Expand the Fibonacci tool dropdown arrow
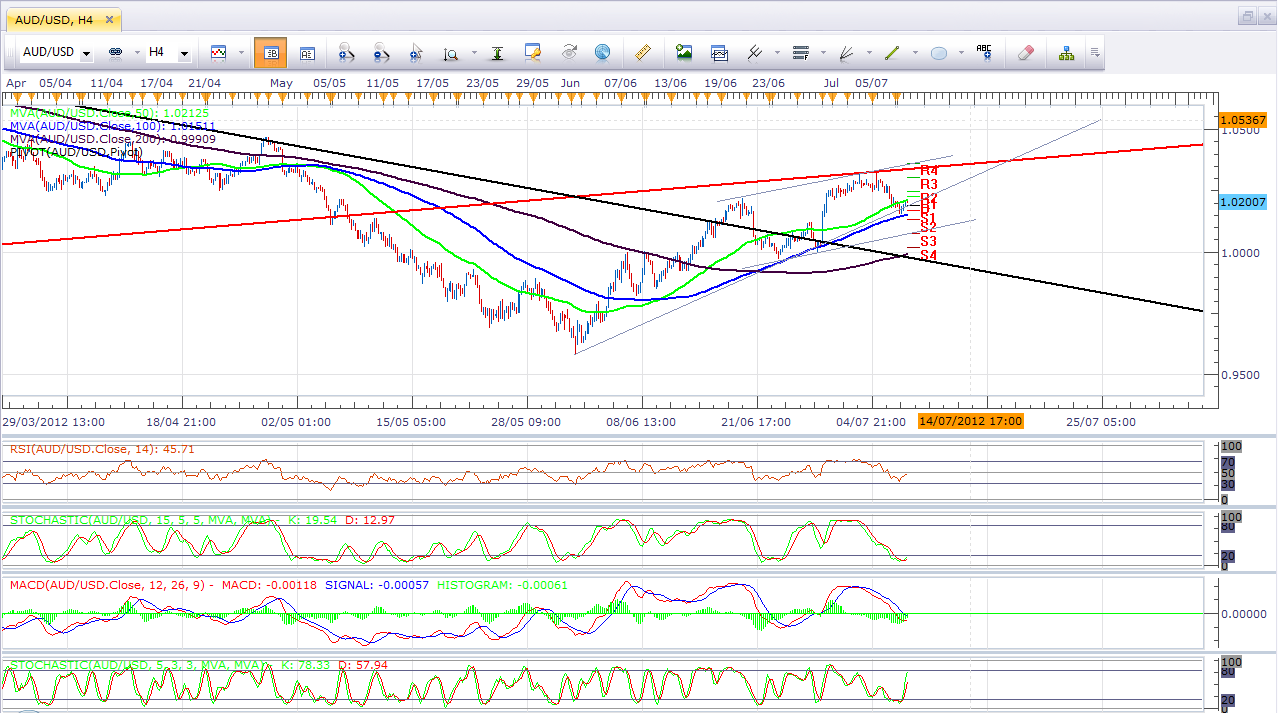This screenshot has width=1278, height=713. (821, 53)
